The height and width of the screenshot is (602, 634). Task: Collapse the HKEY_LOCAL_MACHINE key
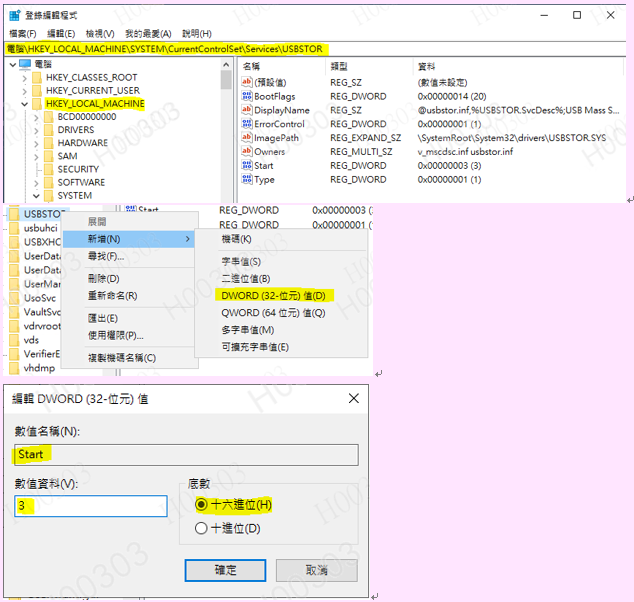click(25, 104)
